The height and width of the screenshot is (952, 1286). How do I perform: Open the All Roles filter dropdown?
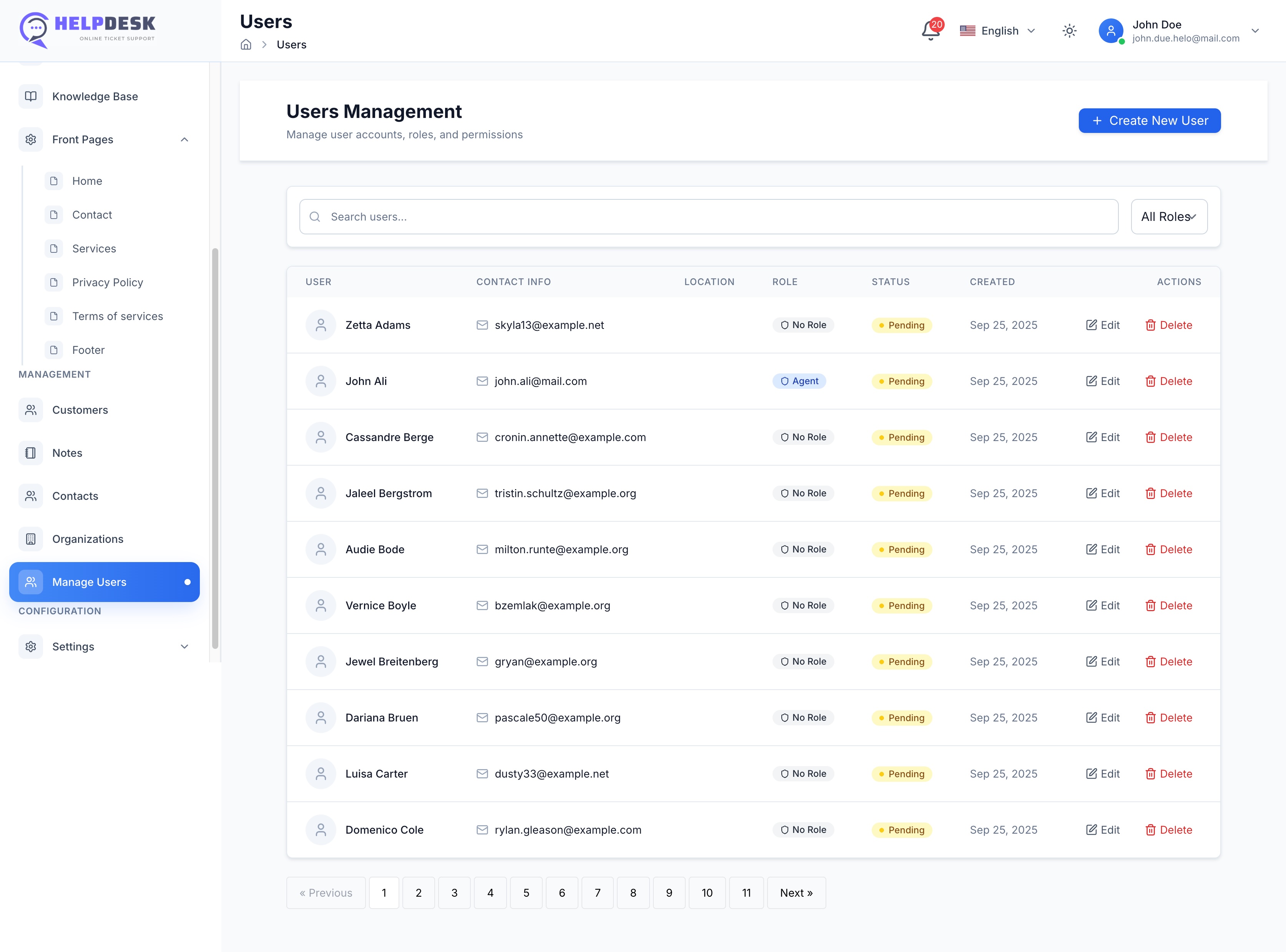pos(1168,217)
